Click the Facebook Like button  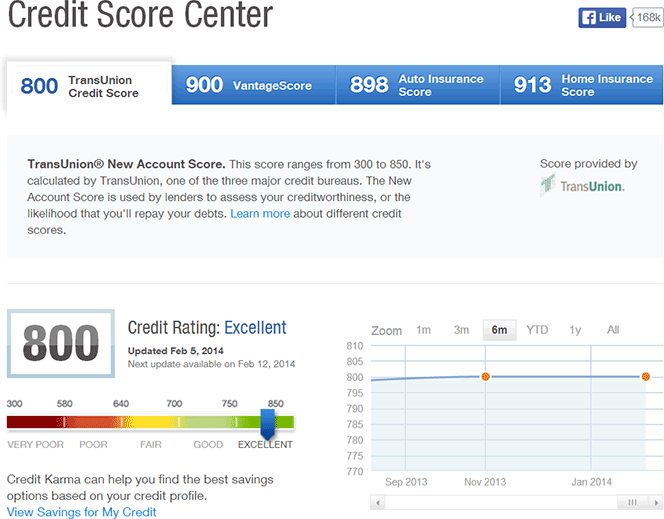602,18
